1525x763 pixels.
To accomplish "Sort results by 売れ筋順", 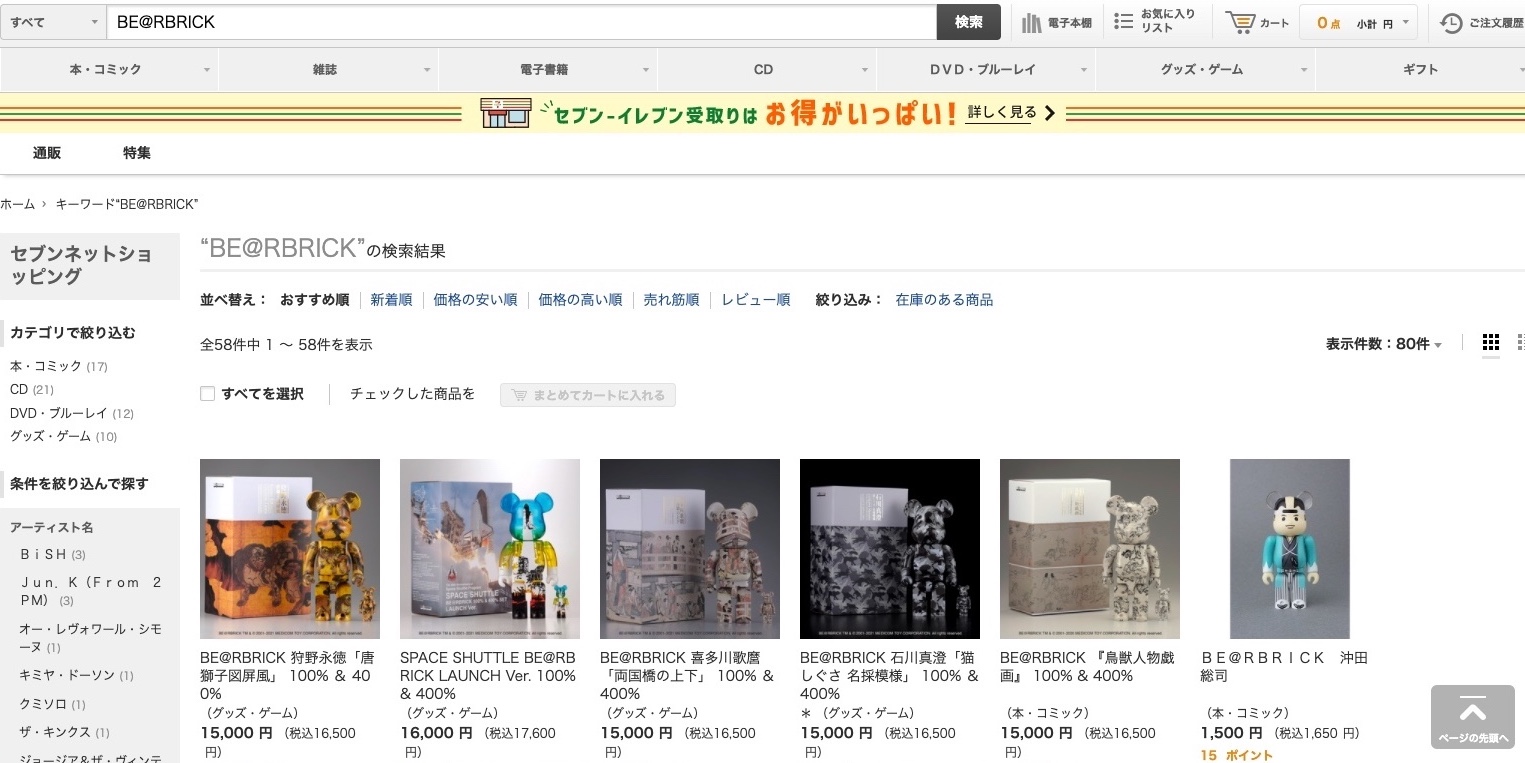I will (671, 300).
